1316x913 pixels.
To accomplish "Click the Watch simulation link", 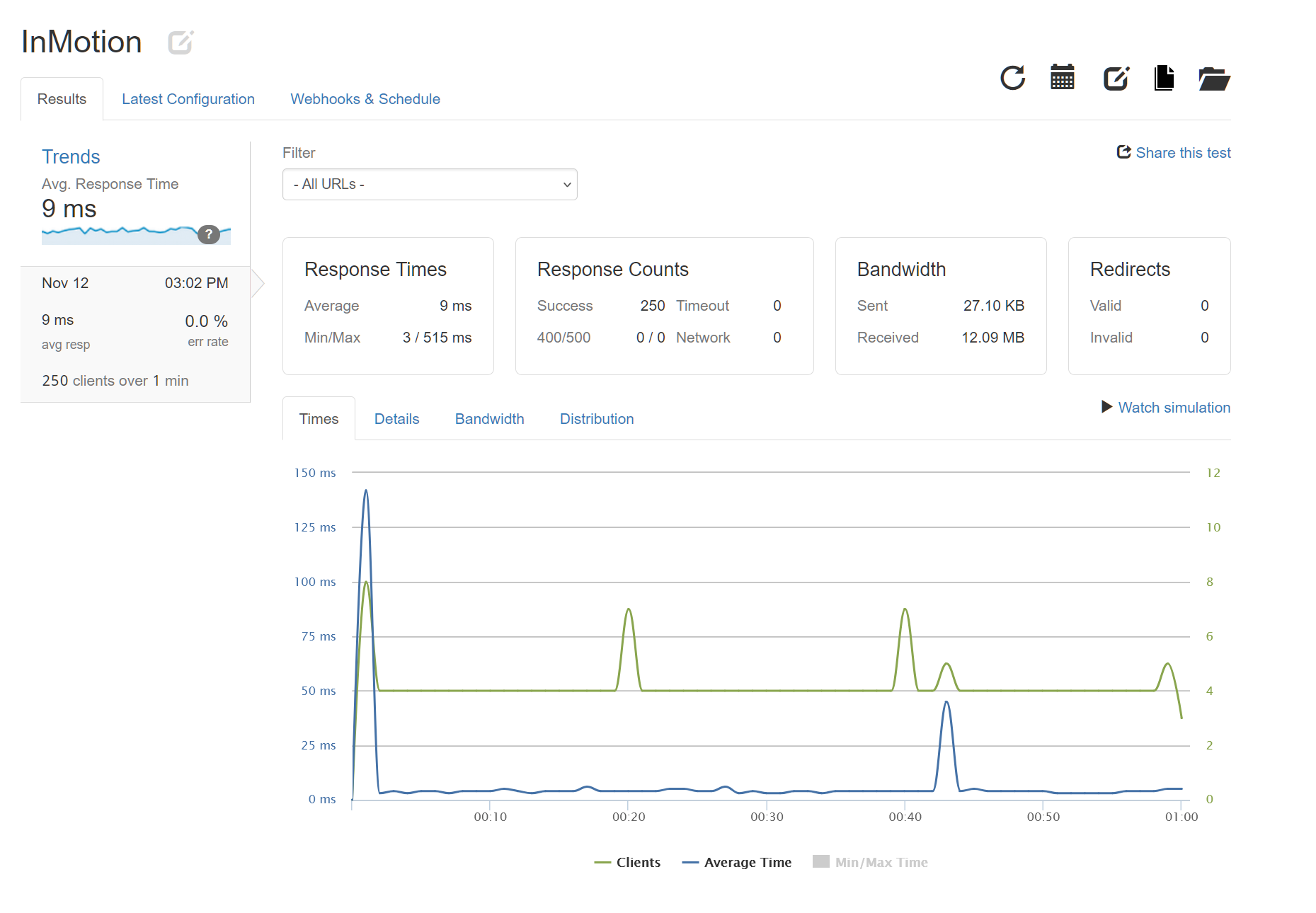I will [x=1174, y=408].
